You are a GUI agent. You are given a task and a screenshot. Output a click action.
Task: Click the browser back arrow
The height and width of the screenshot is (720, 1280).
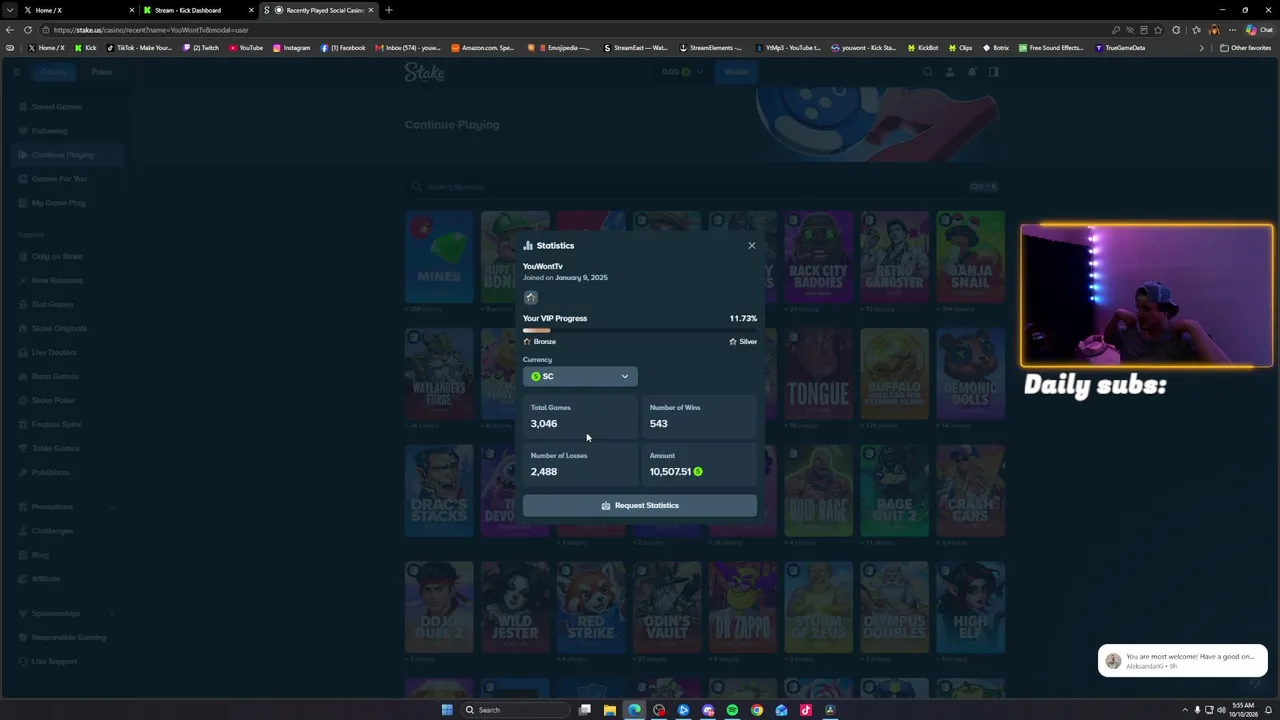click(x=10, y=30)
